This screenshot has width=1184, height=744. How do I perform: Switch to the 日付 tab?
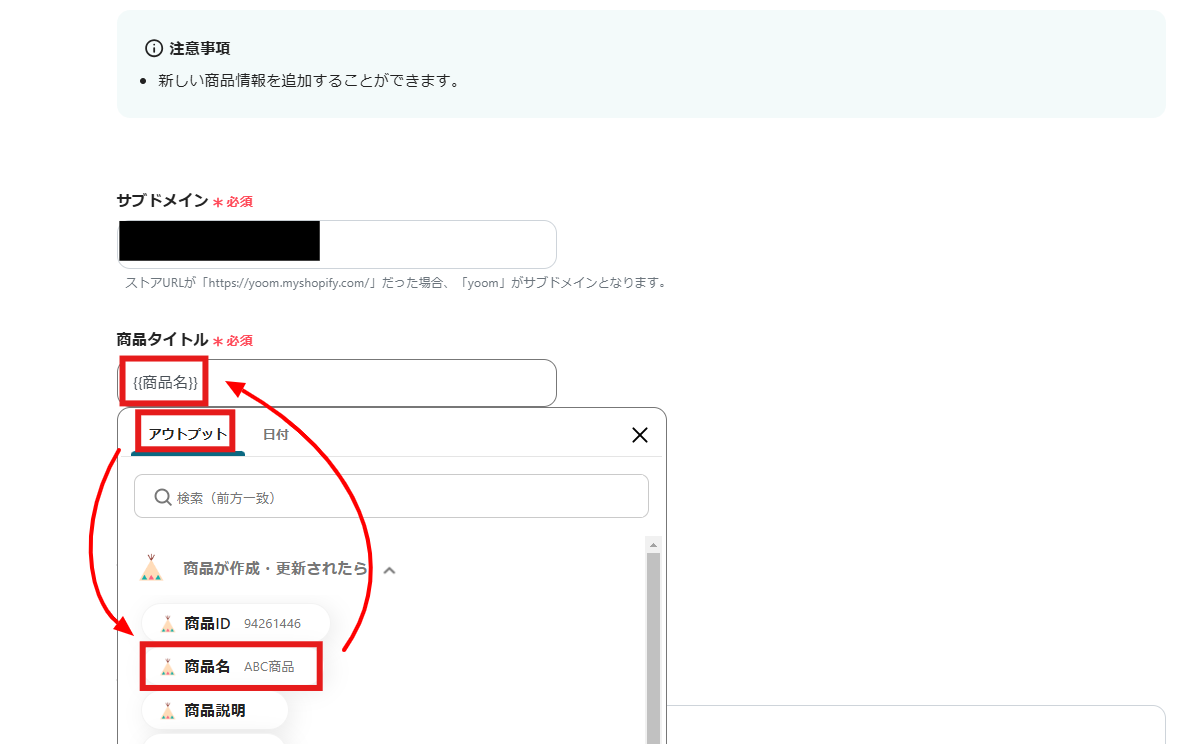tap(276, 435)
